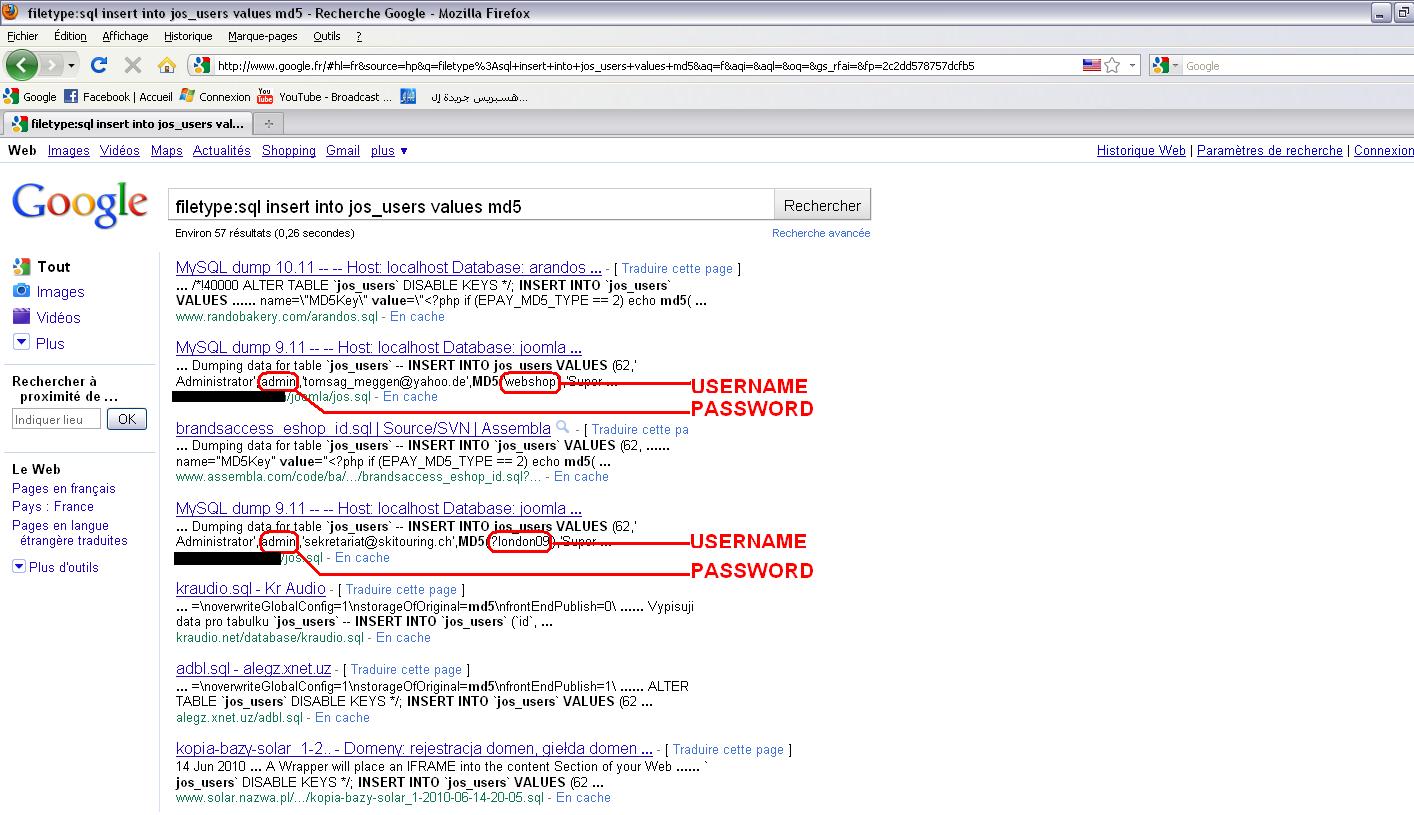1414x815 pixels.
Task: Click the US flag icon in the address bar
Action: coord(1092,65)
